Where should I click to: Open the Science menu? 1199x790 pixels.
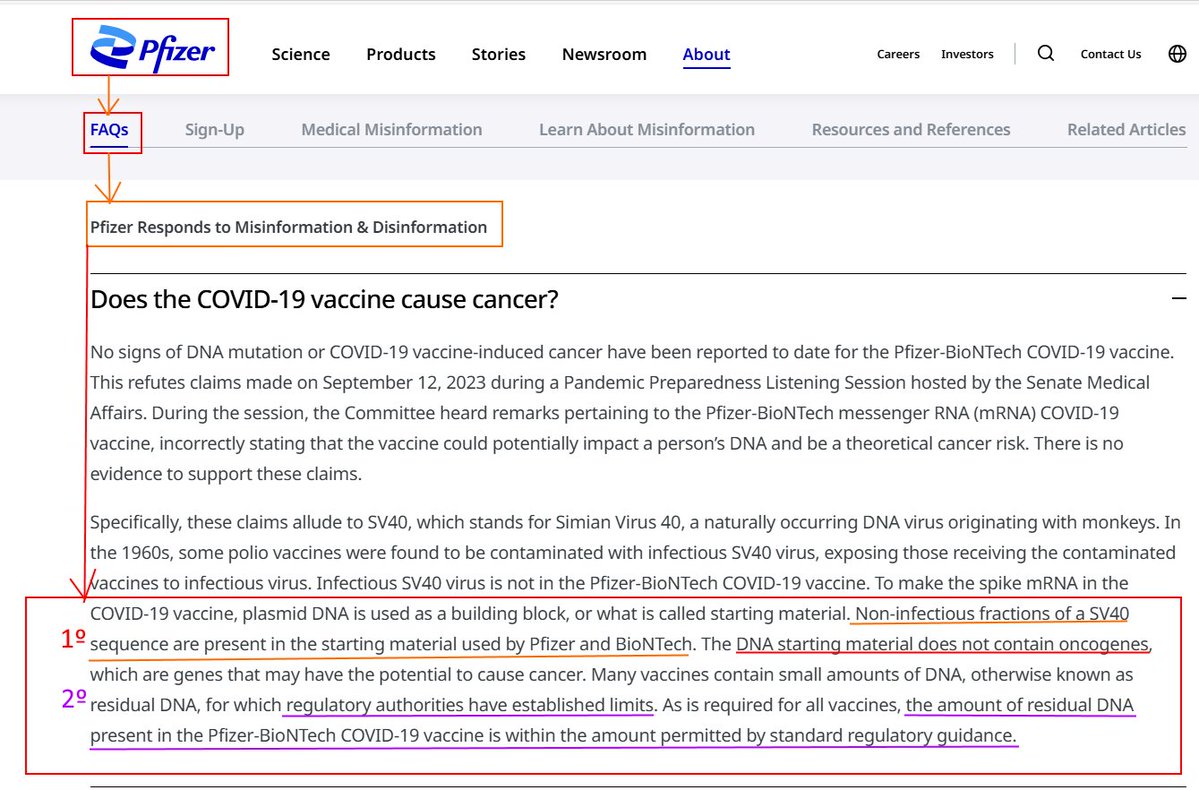click(300, 54)
